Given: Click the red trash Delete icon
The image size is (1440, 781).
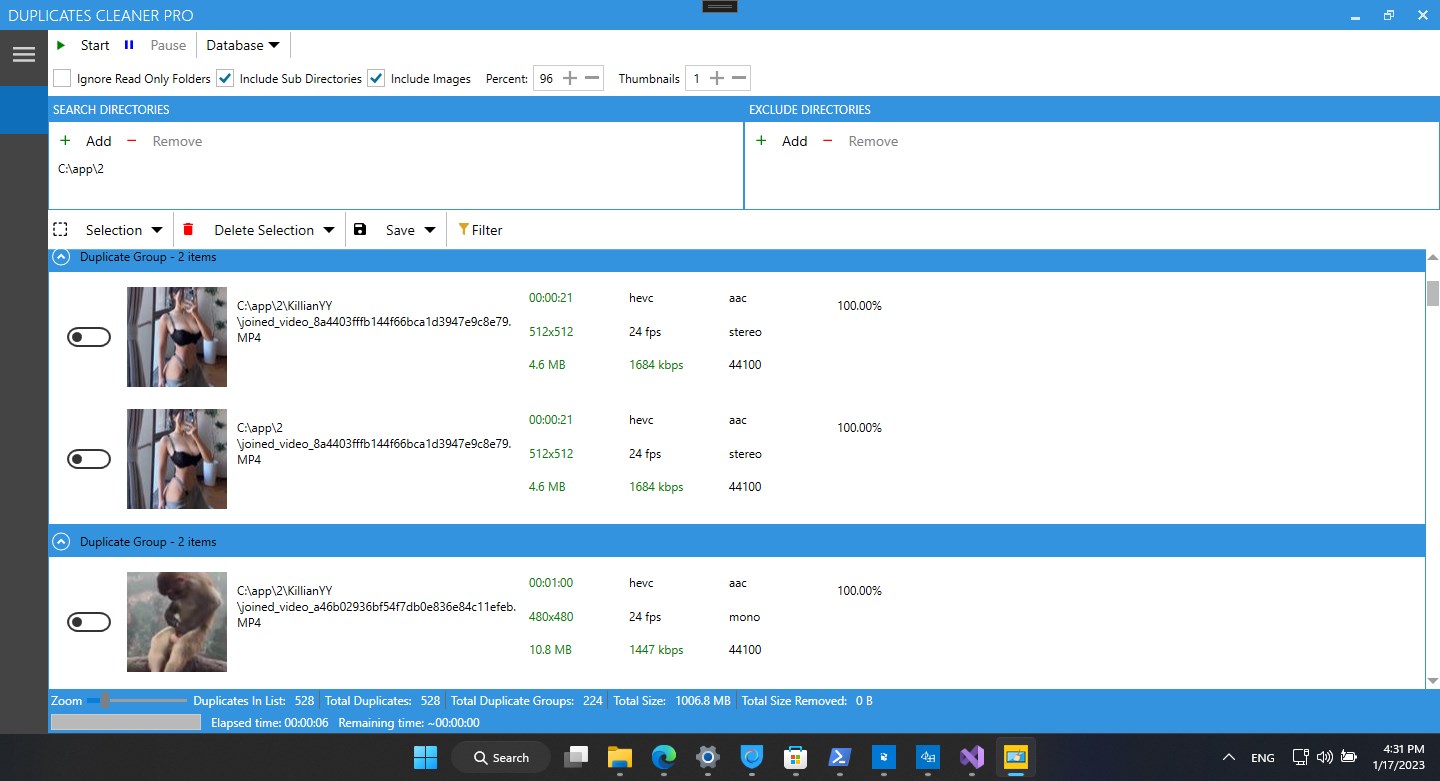Looking at the screenshot, I should 188,229.
